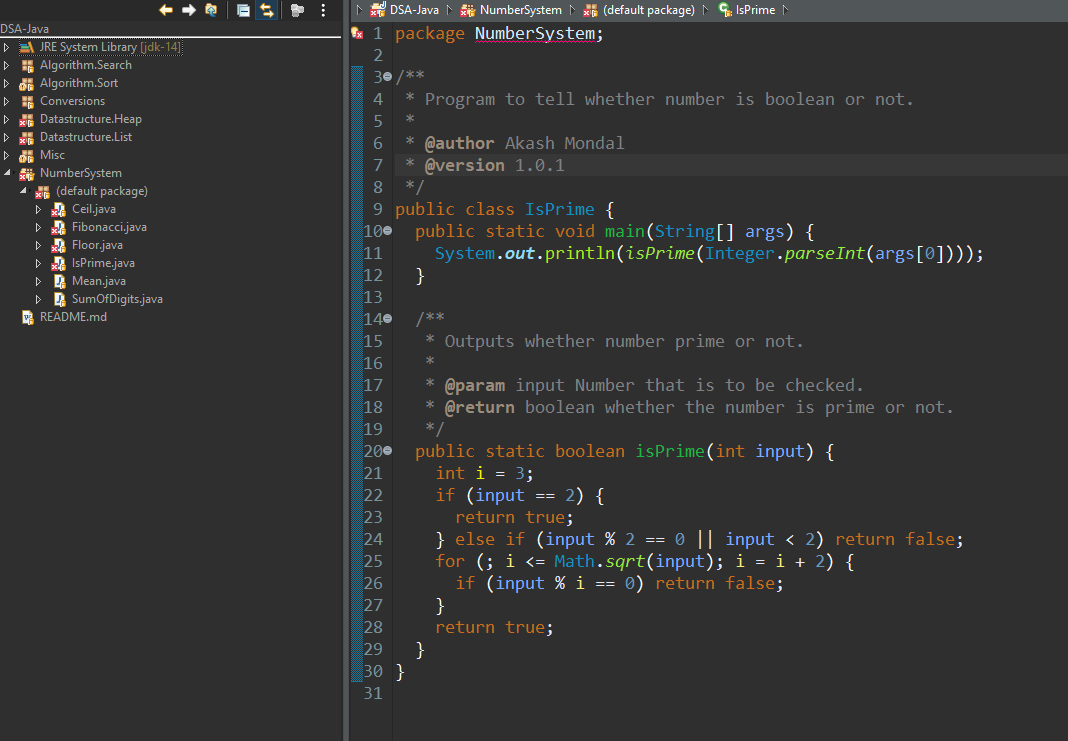Click the error marker icon on line 1
This screenshot has width=1068, height=741.
pyautogui.click(x=357, y=33)
